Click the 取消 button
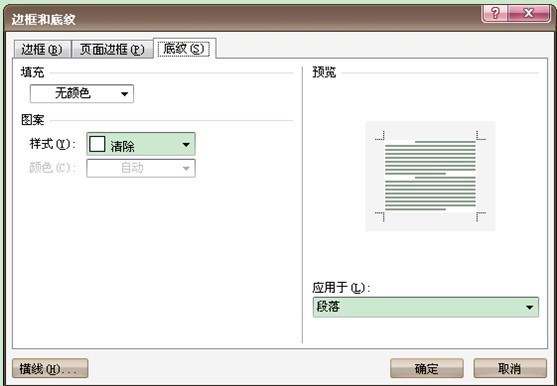This screenshot has height=386, width=557. pyautogui.click(x=510, y=368)
